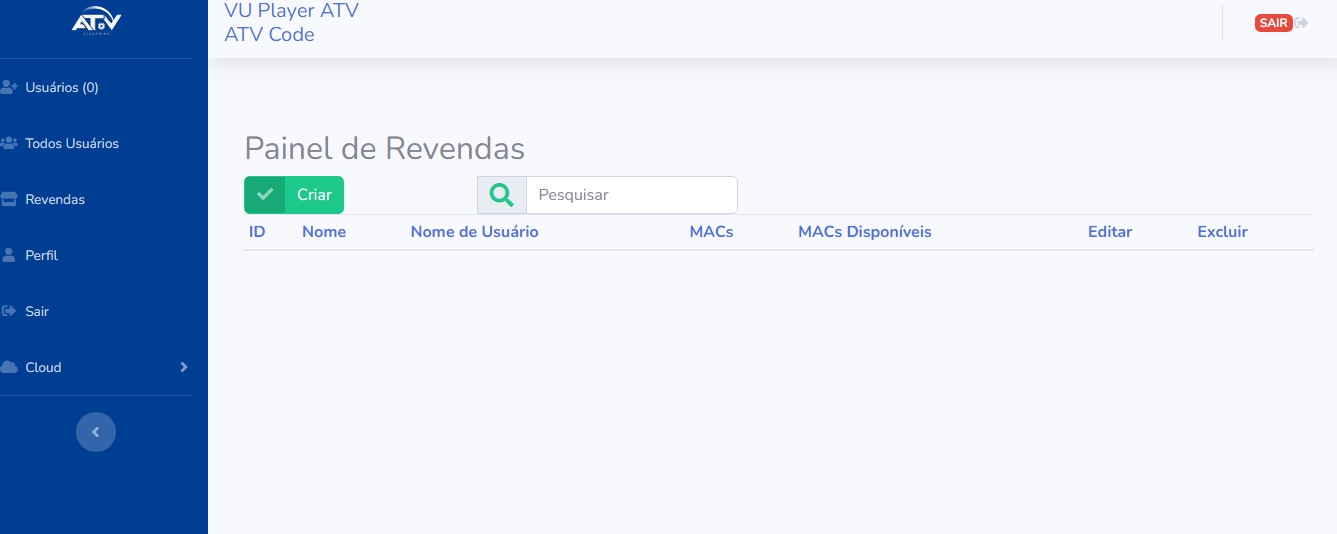Click the checkmark icon on Criar button

point(265,195)
